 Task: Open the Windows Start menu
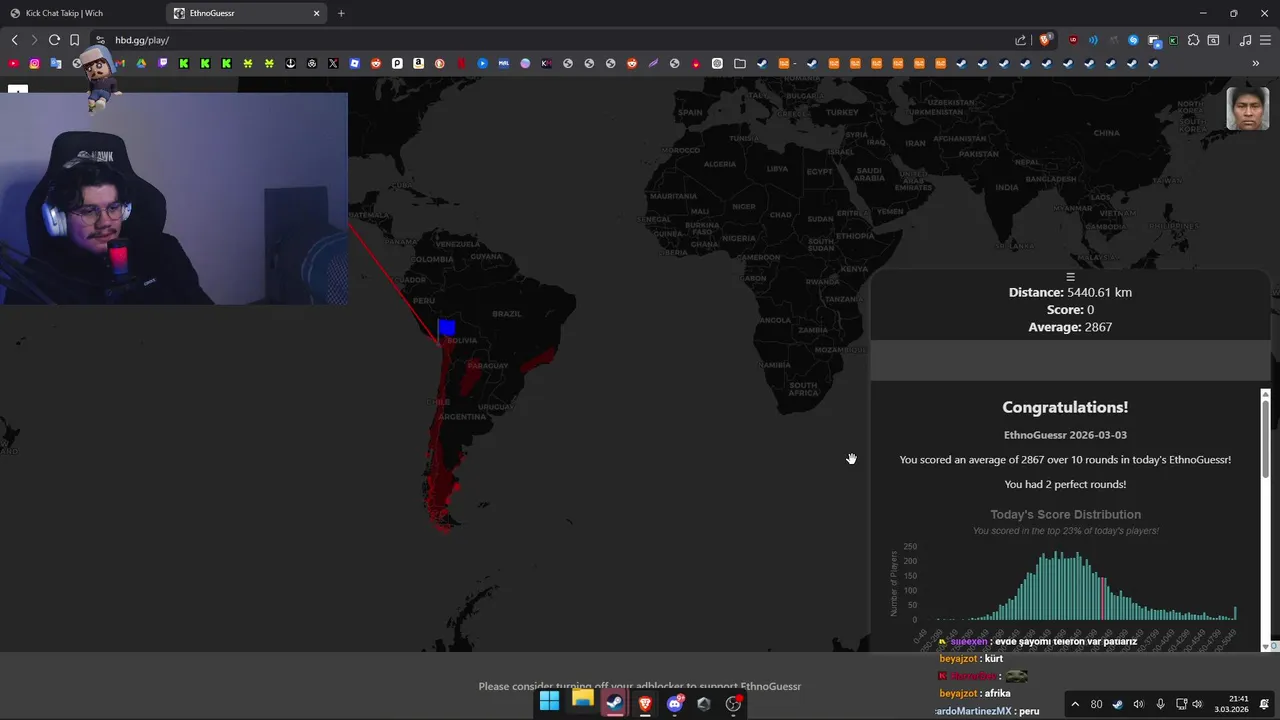pos(549,701)
